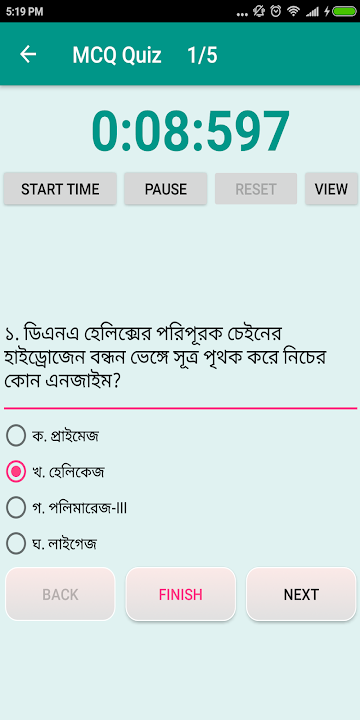The height and width of the screenshot is (720, 360).
Task: Tap the back arrow in header
Action: (28, 54)
